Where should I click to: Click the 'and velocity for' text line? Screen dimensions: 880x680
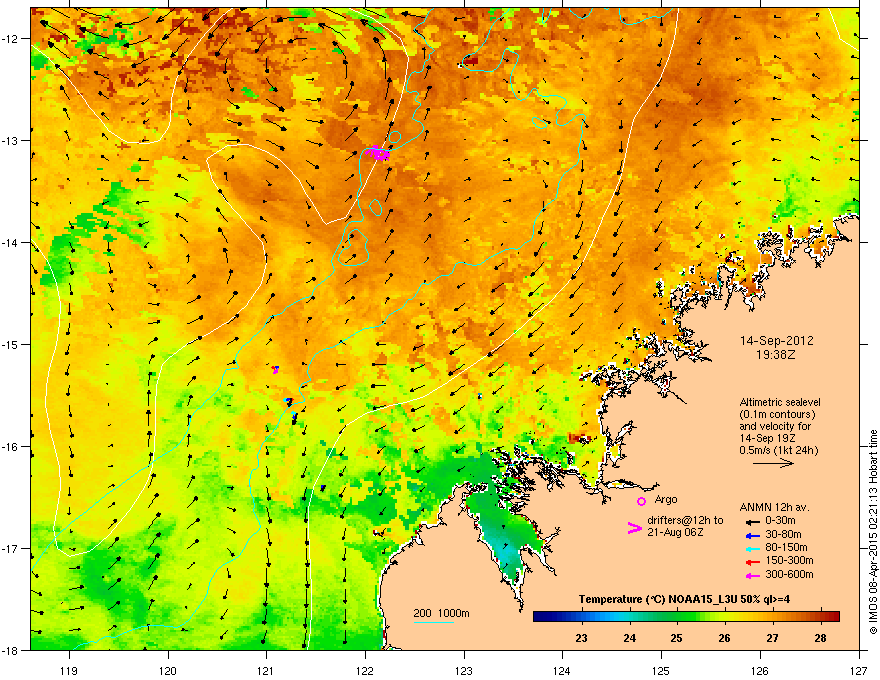pyautogui.click(x=775, y=426)
